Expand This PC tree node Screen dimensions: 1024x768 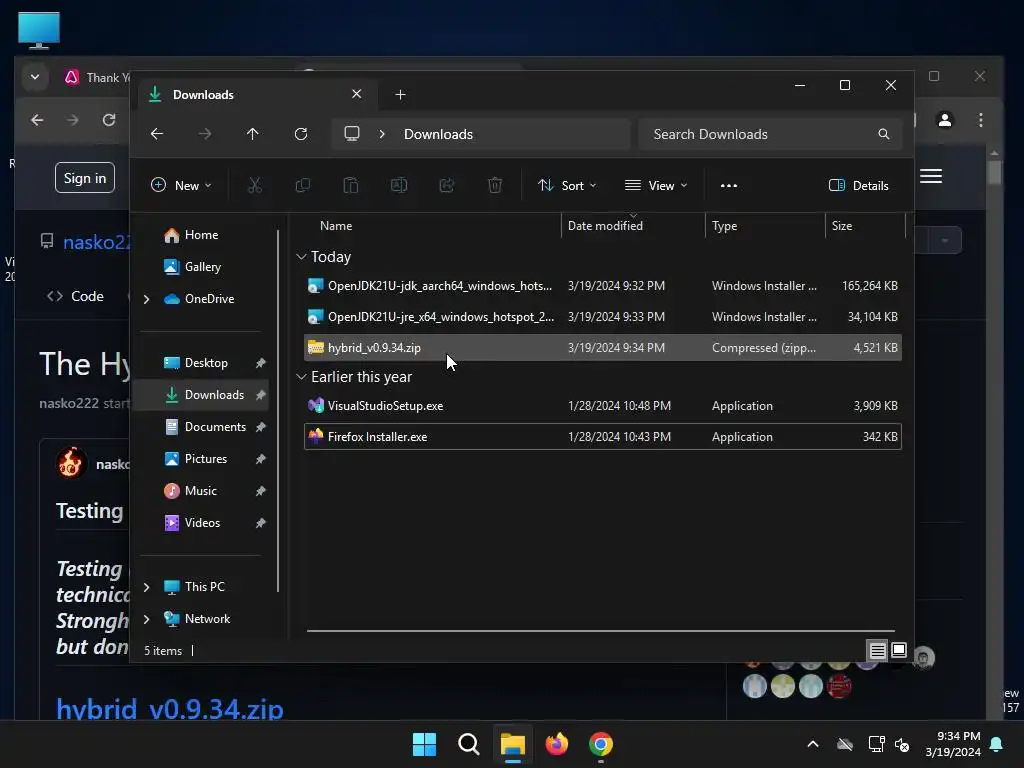(x=147, y=587)
